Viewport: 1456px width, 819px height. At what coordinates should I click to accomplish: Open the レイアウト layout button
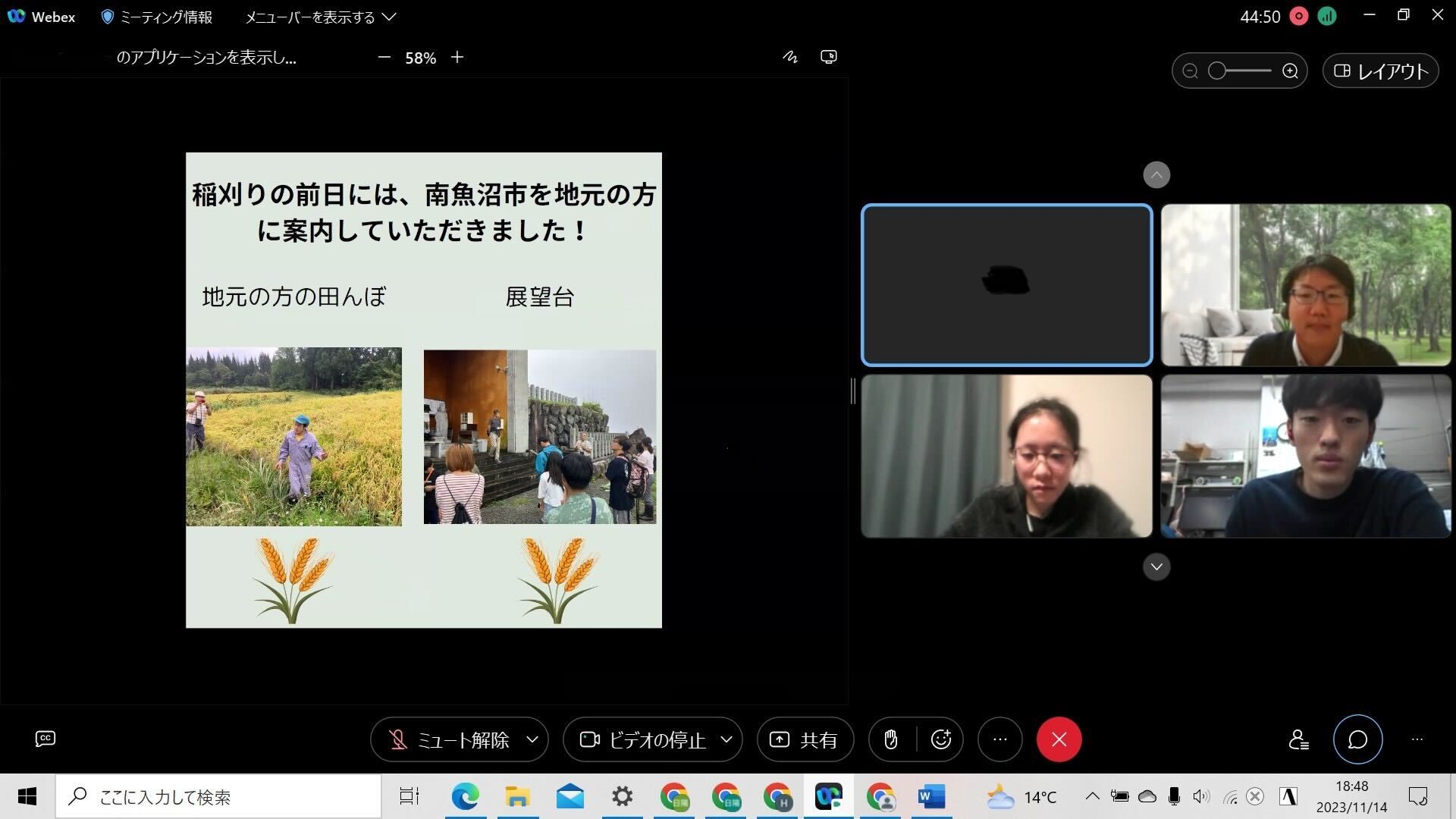pyautogui.click(x=1380, y=71)
